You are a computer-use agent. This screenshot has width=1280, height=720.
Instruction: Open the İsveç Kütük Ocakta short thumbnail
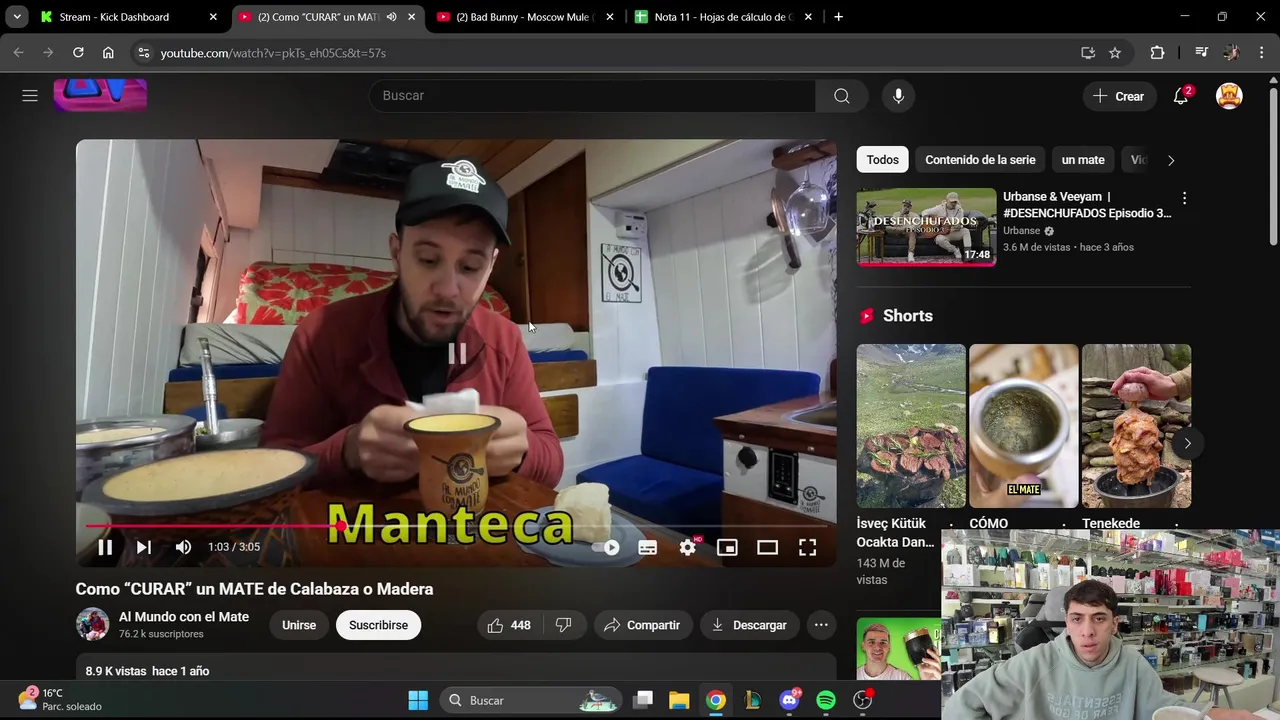click(911, 426)
